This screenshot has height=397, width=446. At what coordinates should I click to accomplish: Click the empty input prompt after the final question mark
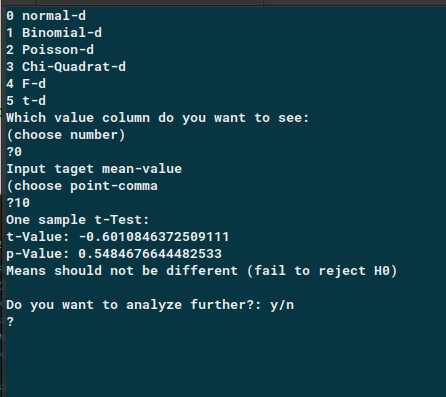(x=20, y=322)
